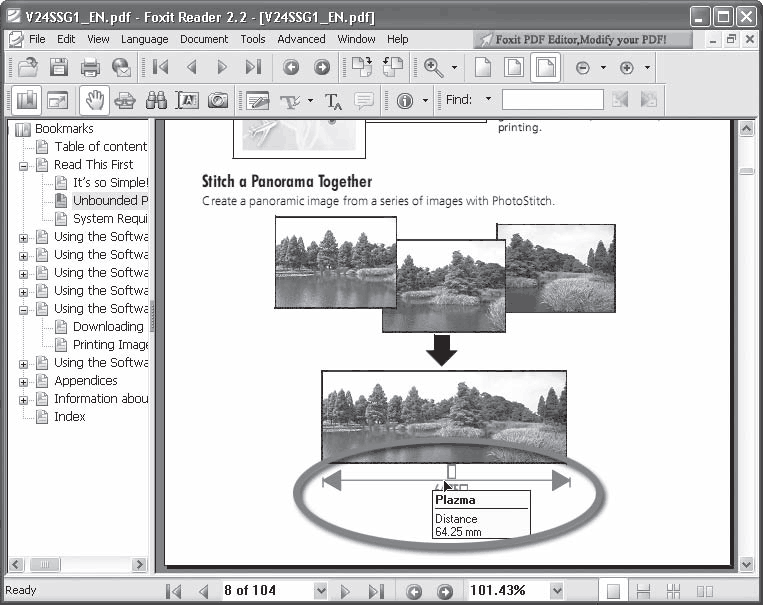Screen dimensions: 763x605
Task: Click the Print icon in toolbar
Action: (91, 67)
